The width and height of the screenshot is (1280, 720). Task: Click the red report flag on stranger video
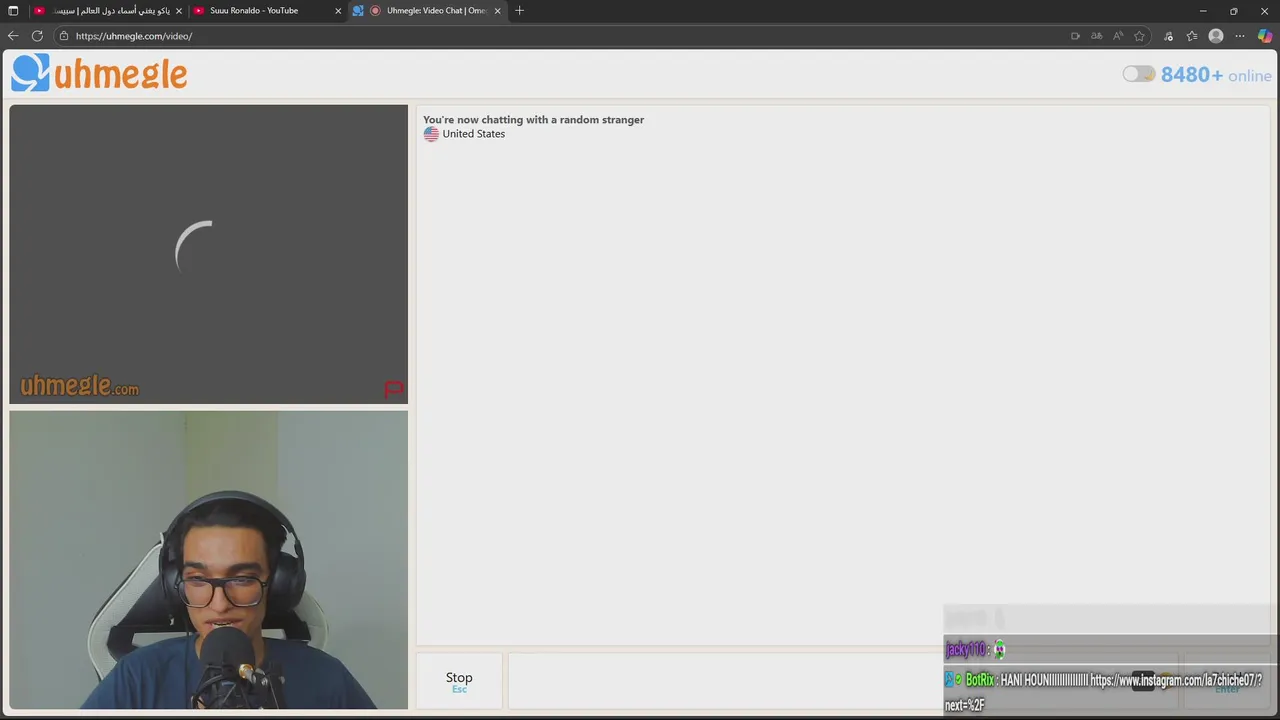point(393,389)
